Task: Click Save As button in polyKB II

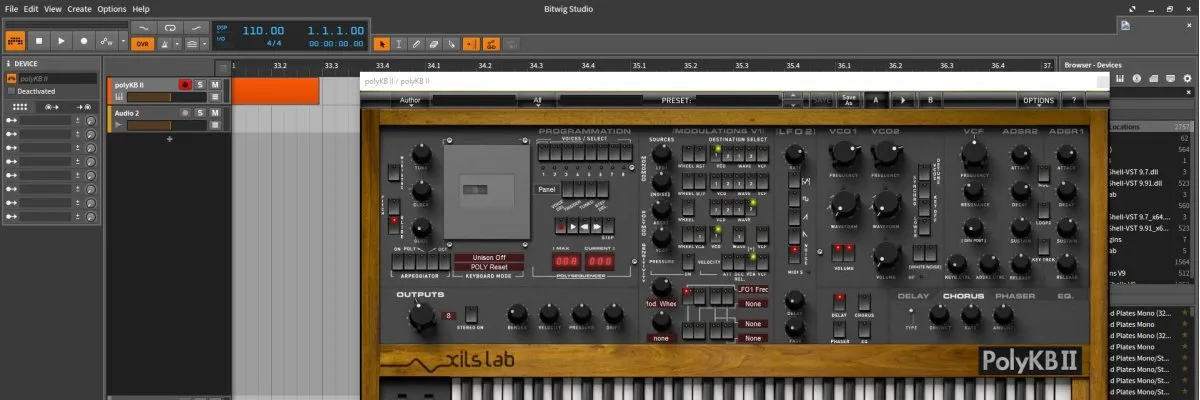Action: click(848, 100)
